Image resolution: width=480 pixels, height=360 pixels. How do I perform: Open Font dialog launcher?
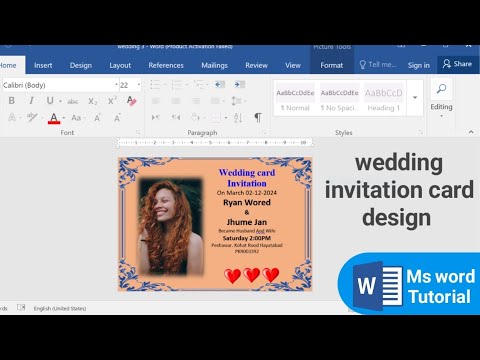(139, 133)
